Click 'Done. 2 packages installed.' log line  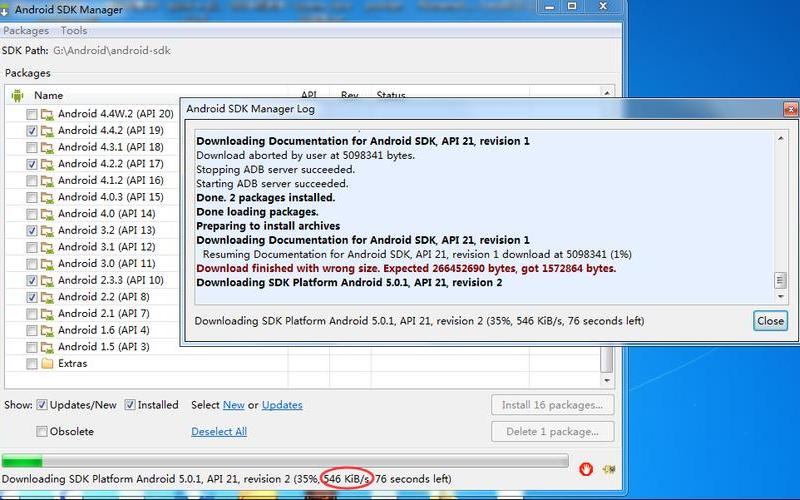pos(266,197)
